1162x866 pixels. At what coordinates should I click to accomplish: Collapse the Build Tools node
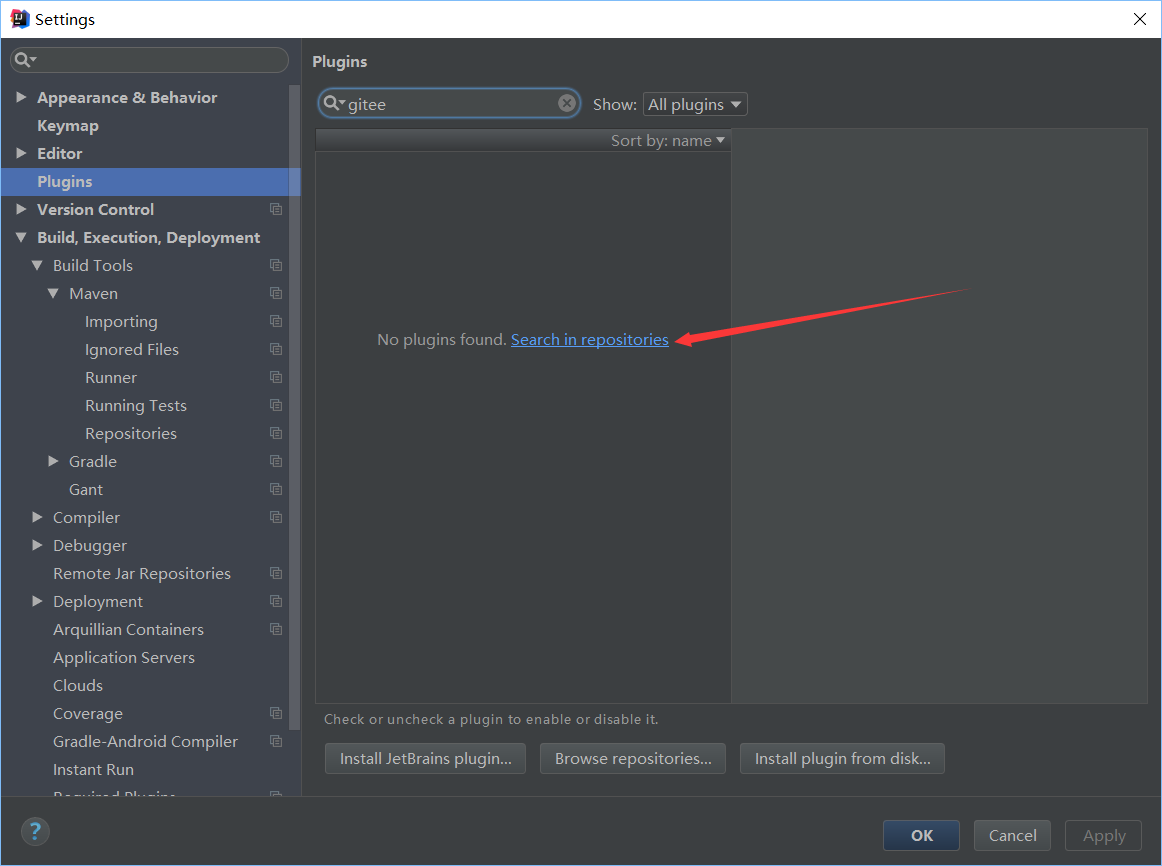point(37,265)
